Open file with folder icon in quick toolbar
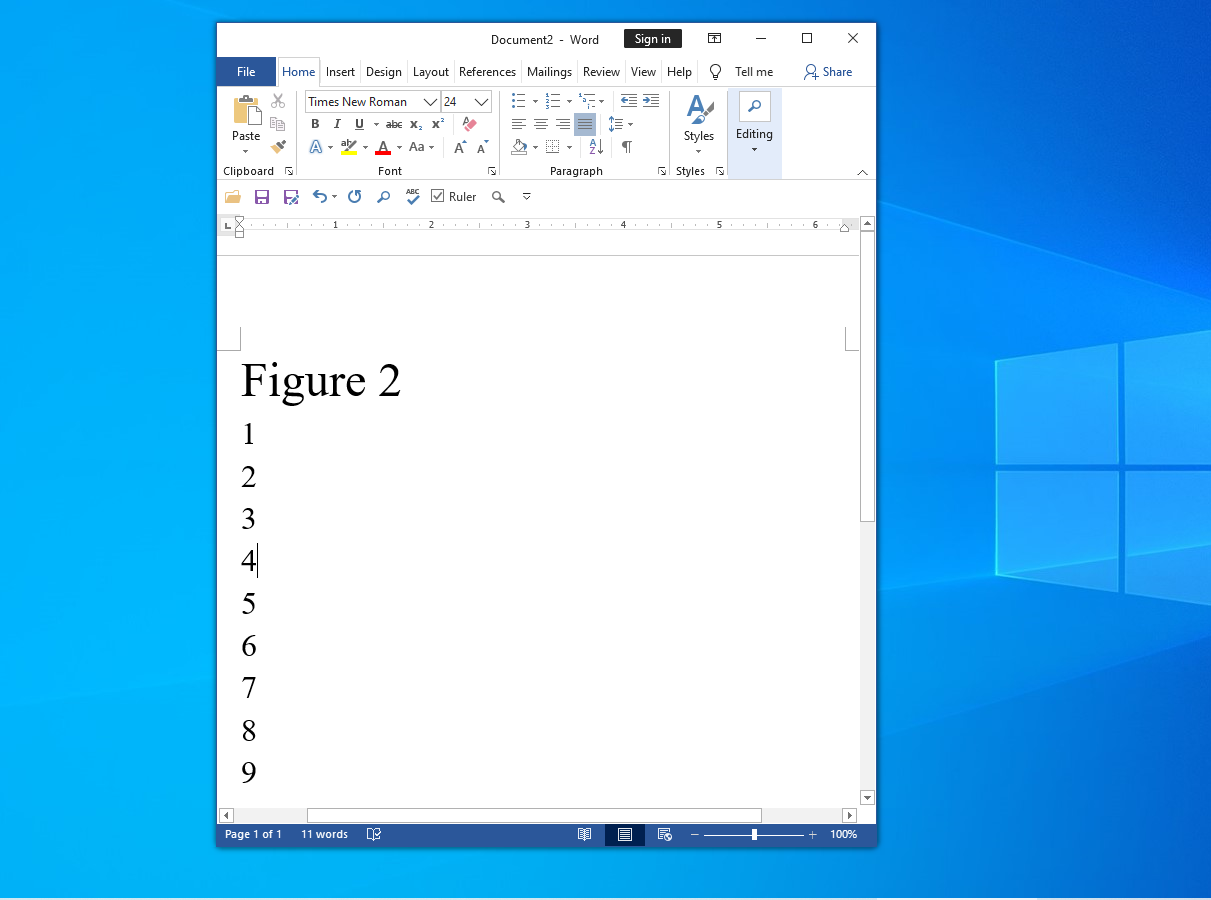The width and height of the screenshot is (1211, 900). click(233, 197)
